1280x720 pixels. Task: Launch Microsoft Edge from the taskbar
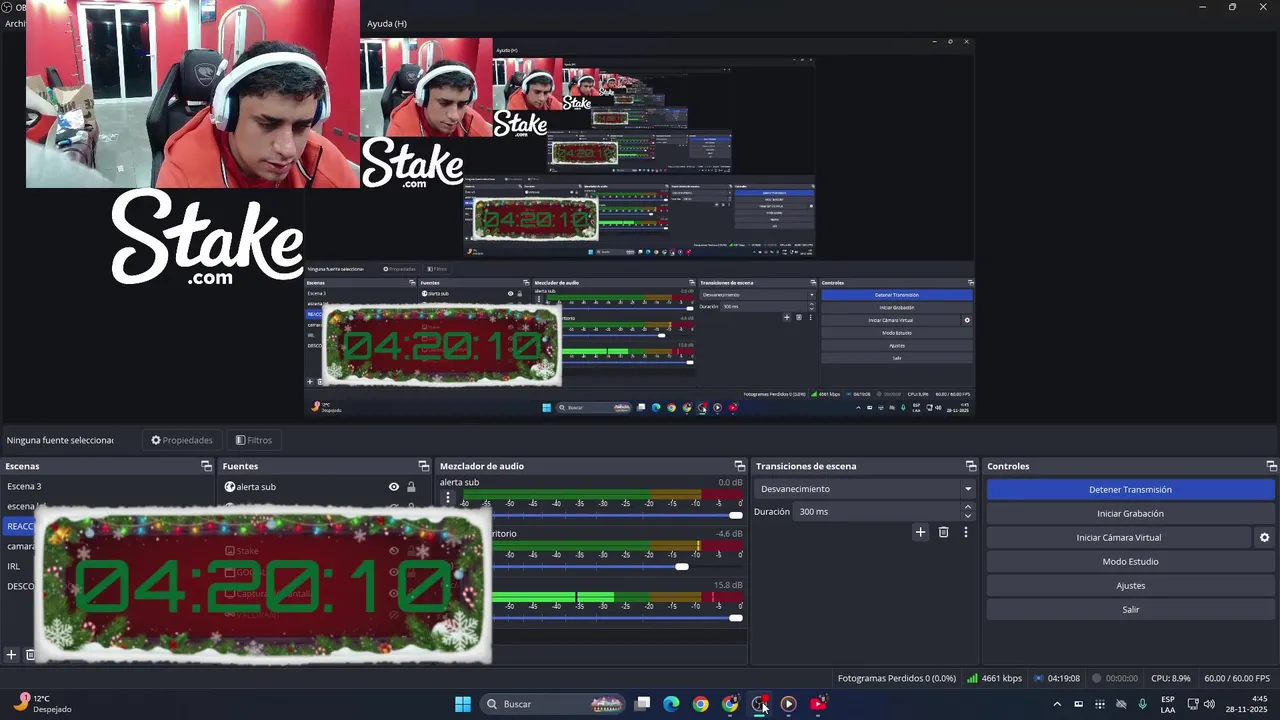tap(671, 704)
